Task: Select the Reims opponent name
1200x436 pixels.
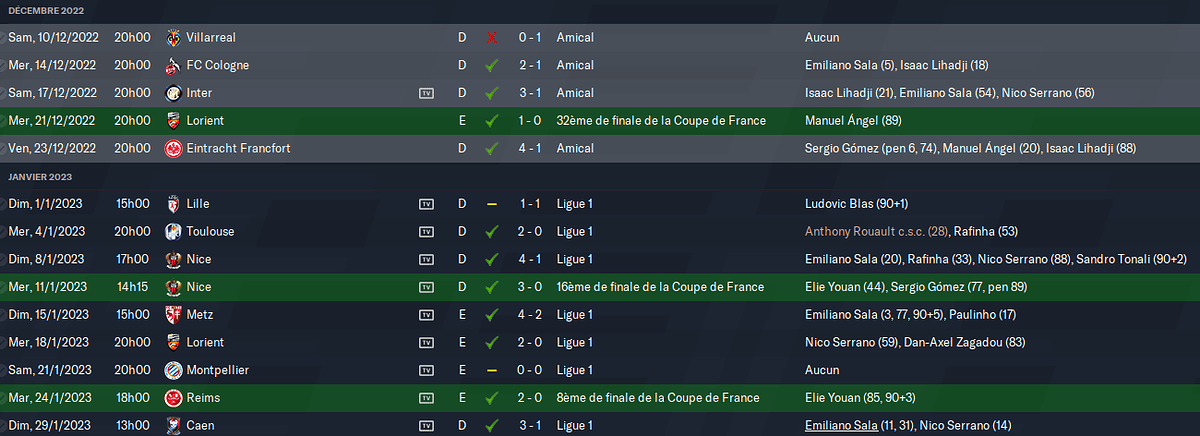Action: [204, 398]
